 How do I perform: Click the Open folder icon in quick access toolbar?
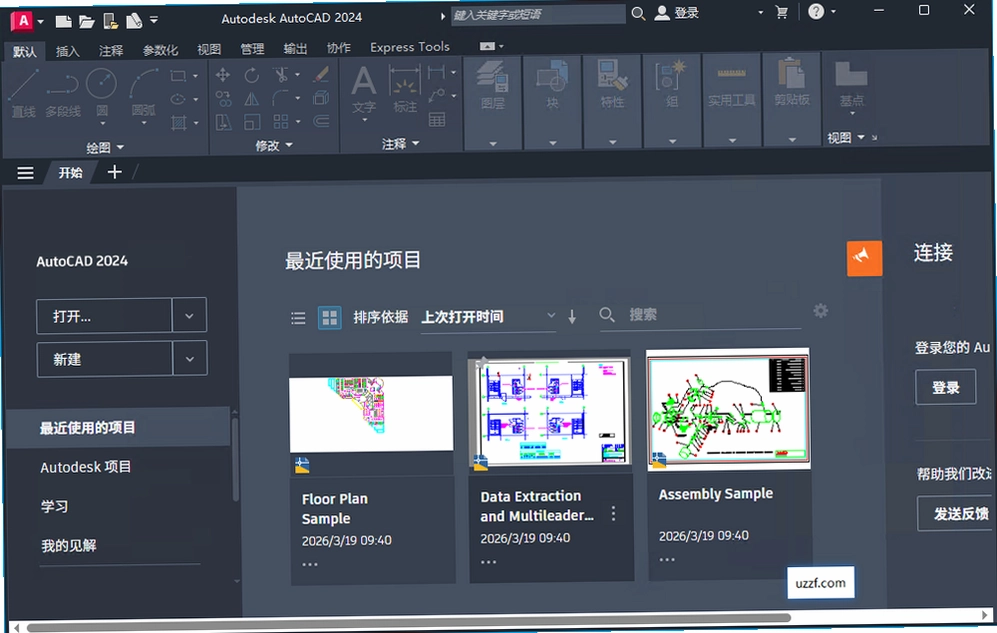(x=86, y=22)
